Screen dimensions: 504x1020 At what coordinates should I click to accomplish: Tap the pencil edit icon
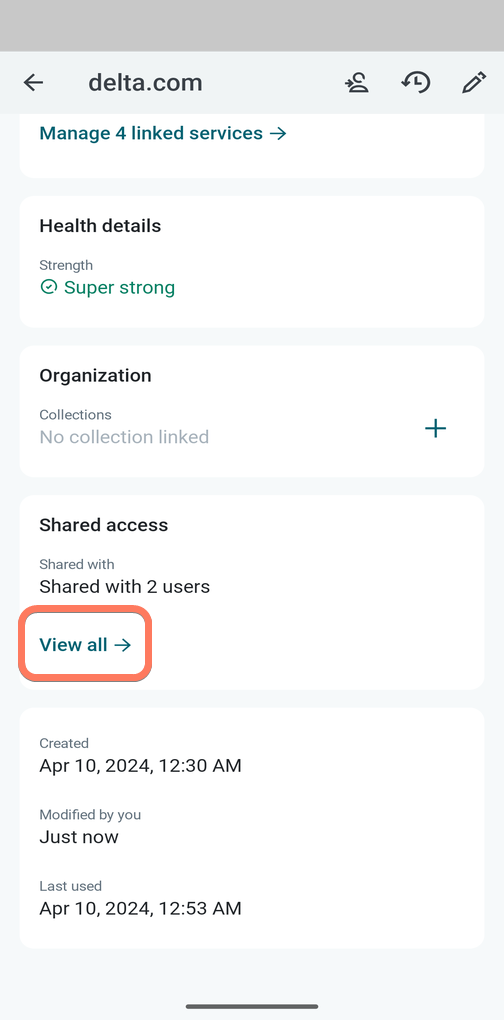(474, 83)
